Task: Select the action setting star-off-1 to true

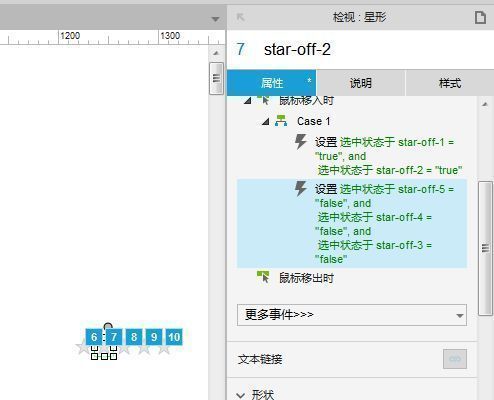Action: coord(388,156)
